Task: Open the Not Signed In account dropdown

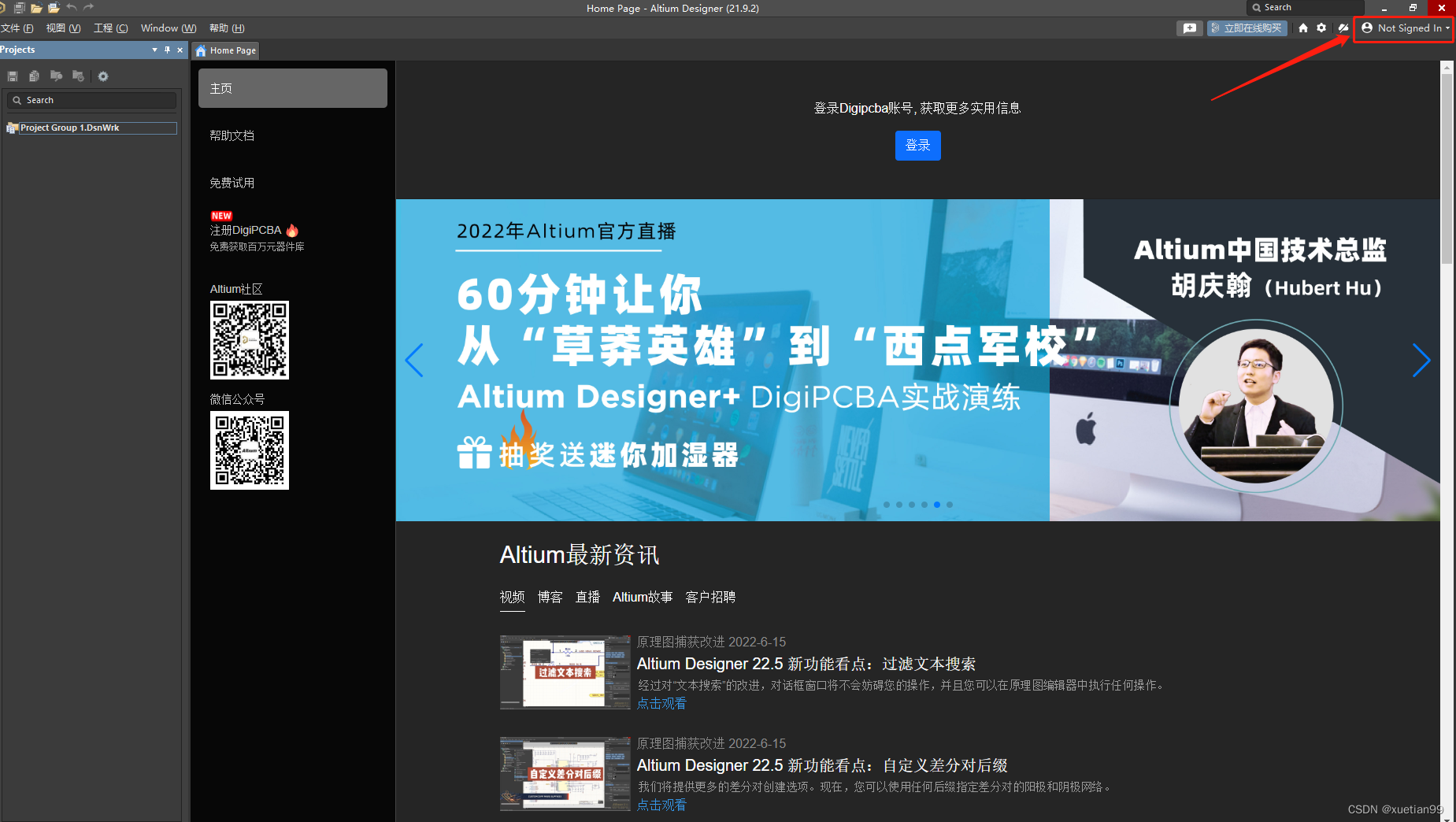Action: (x=1405, y=28)
